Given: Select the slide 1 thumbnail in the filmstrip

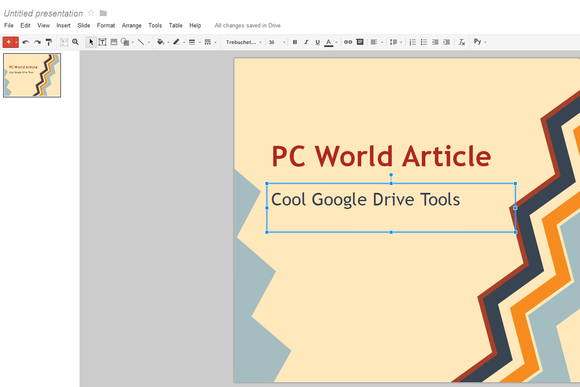Looking at the screenshot, I should click(x=32, y=75).
